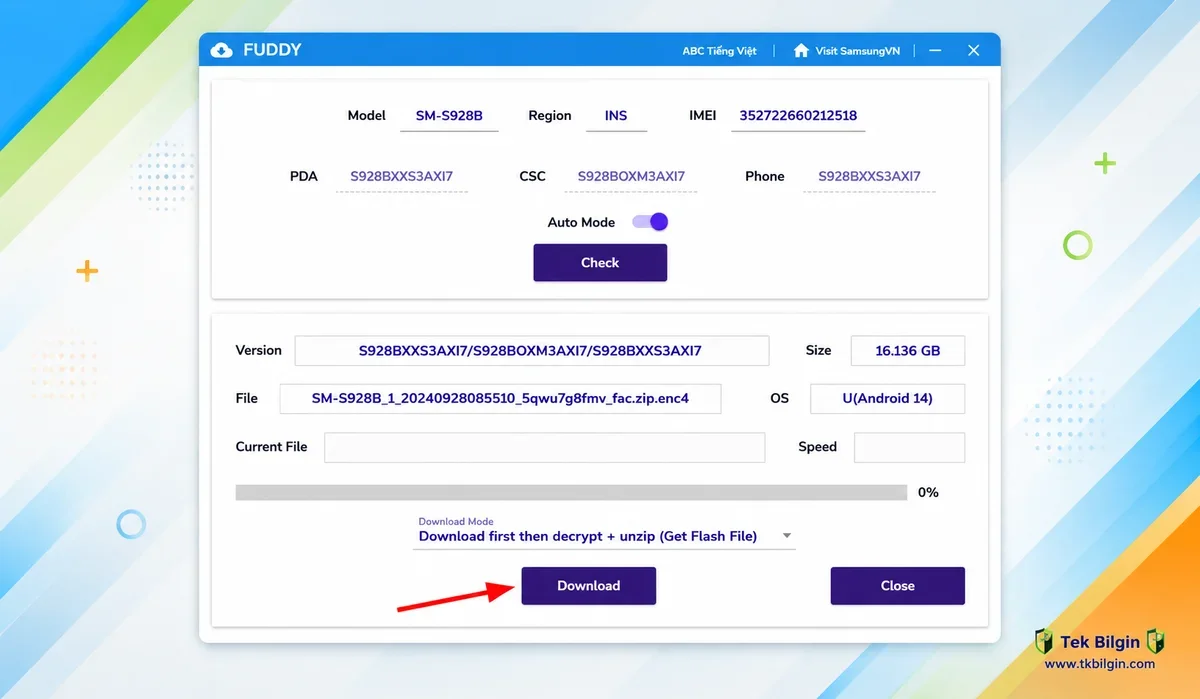Minimize the FUDDY window
Viewport: 1200px width, 699px height.
coord(935,50)
